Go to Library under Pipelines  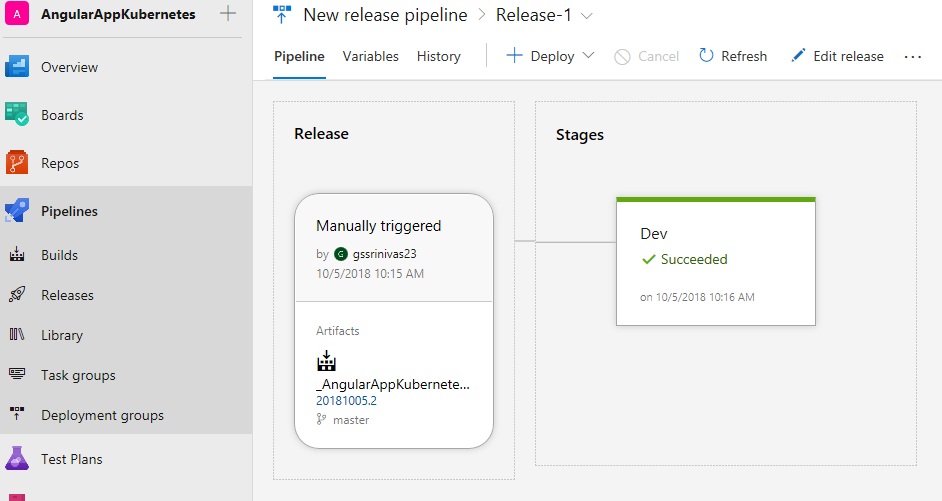pos(62,335)
